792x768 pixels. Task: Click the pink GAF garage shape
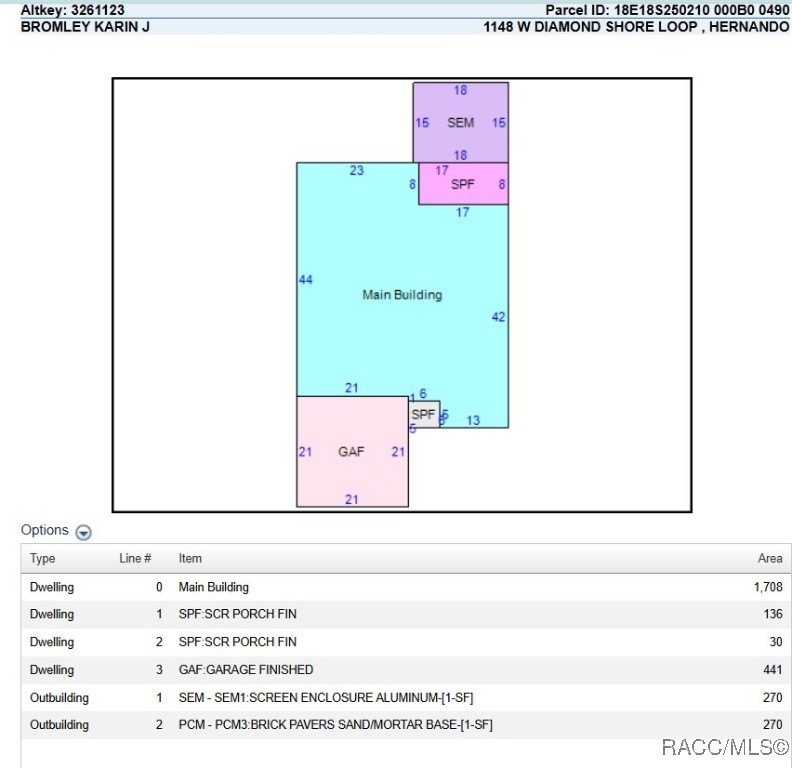(352, 452)
